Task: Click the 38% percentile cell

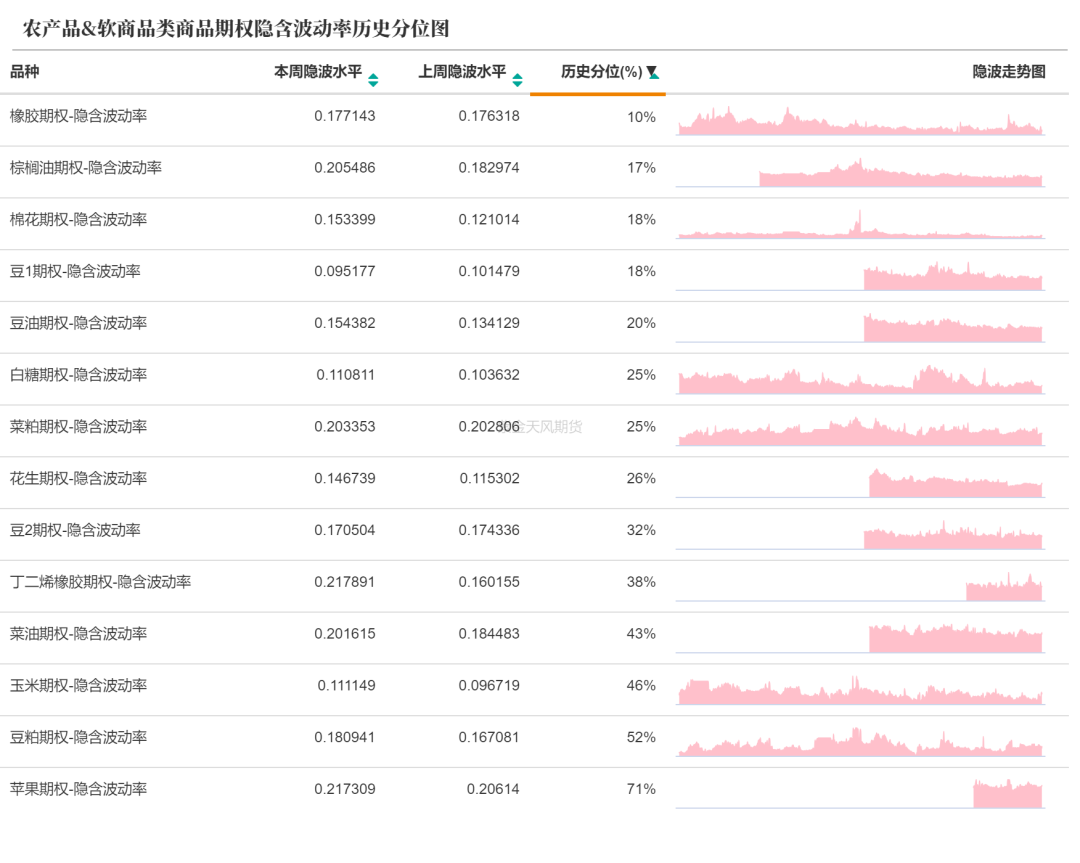Action: tap(641, 582)
